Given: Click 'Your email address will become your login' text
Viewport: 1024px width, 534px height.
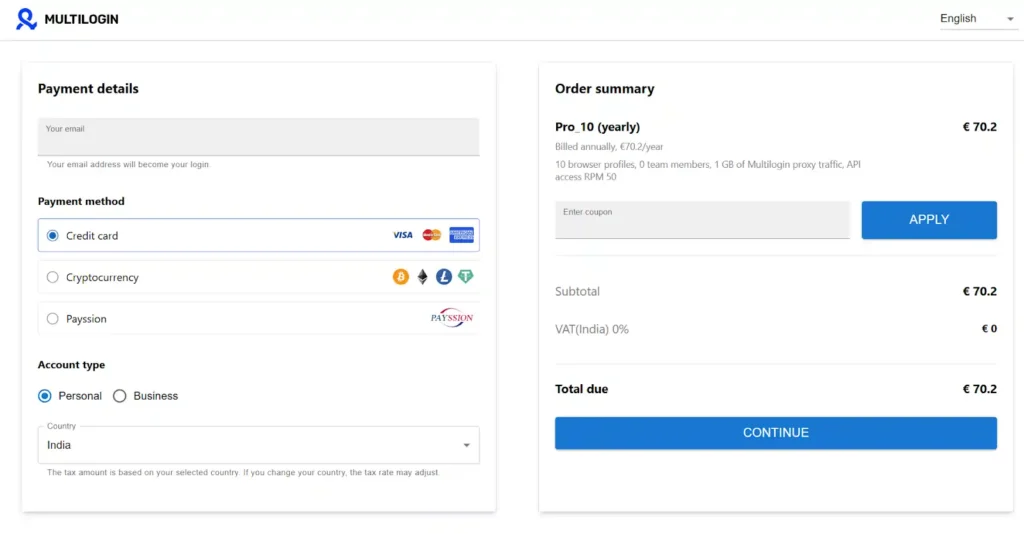Looking at the screenshot, I should (129, 165).
